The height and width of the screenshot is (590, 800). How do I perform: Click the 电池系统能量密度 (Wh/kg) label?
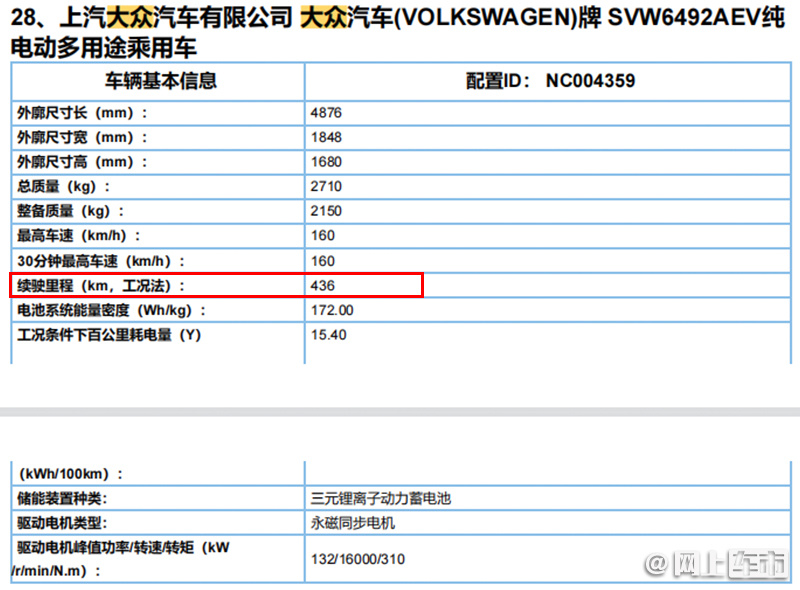tap(111, 310)
